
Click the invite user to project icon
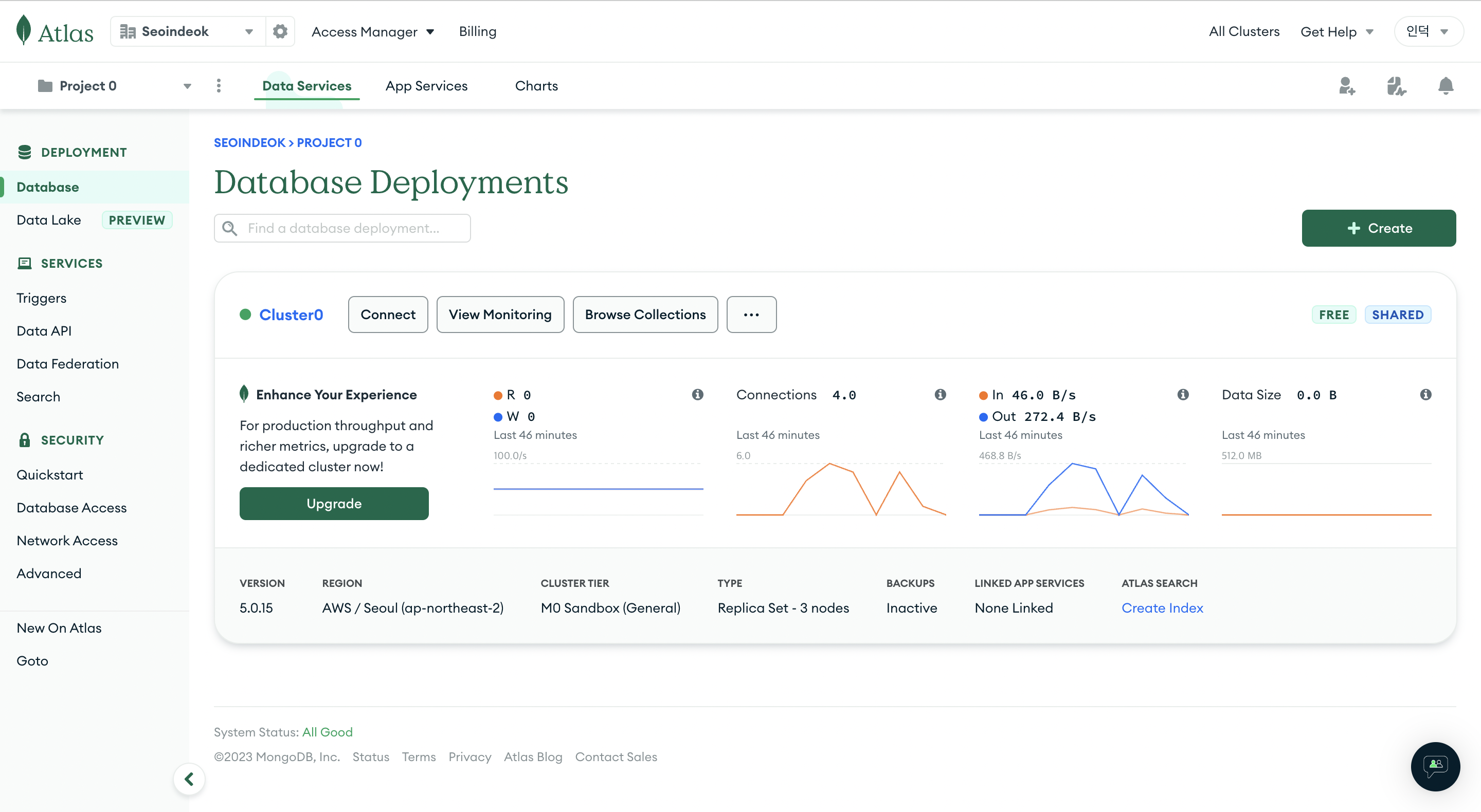(1347, 86)
